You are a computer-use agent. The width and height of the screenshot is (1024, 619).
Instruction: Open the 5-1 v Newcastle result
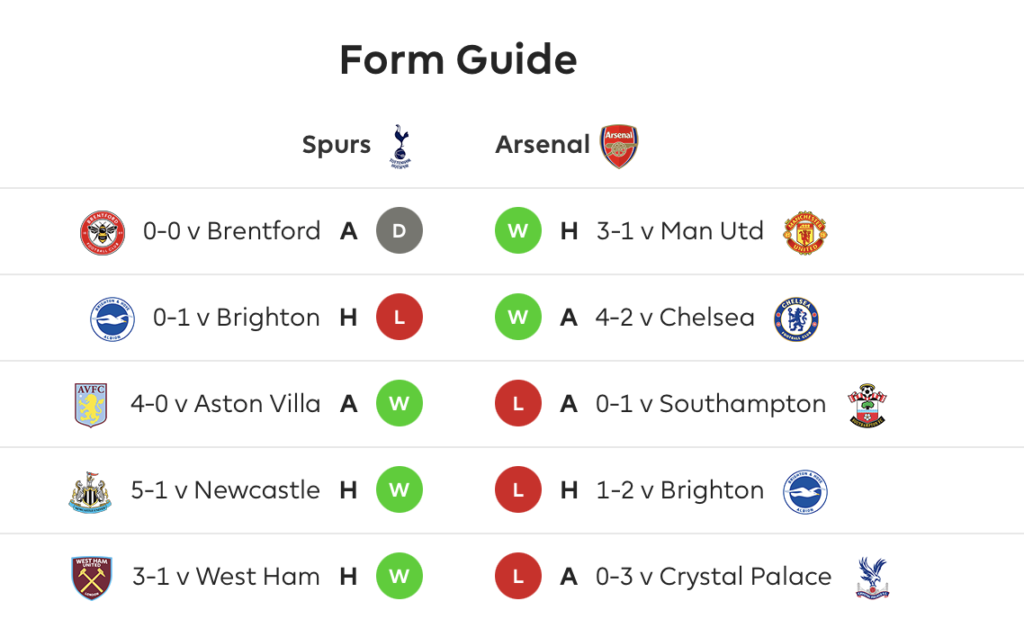coord(225,490)
